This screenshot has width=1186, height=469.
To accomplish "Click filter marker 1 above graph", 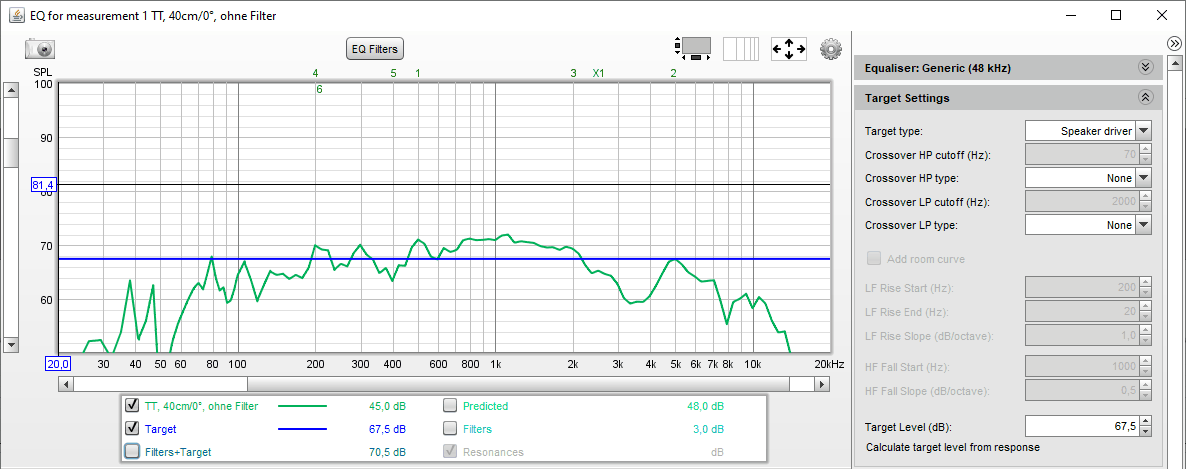I will click(418, 73).
